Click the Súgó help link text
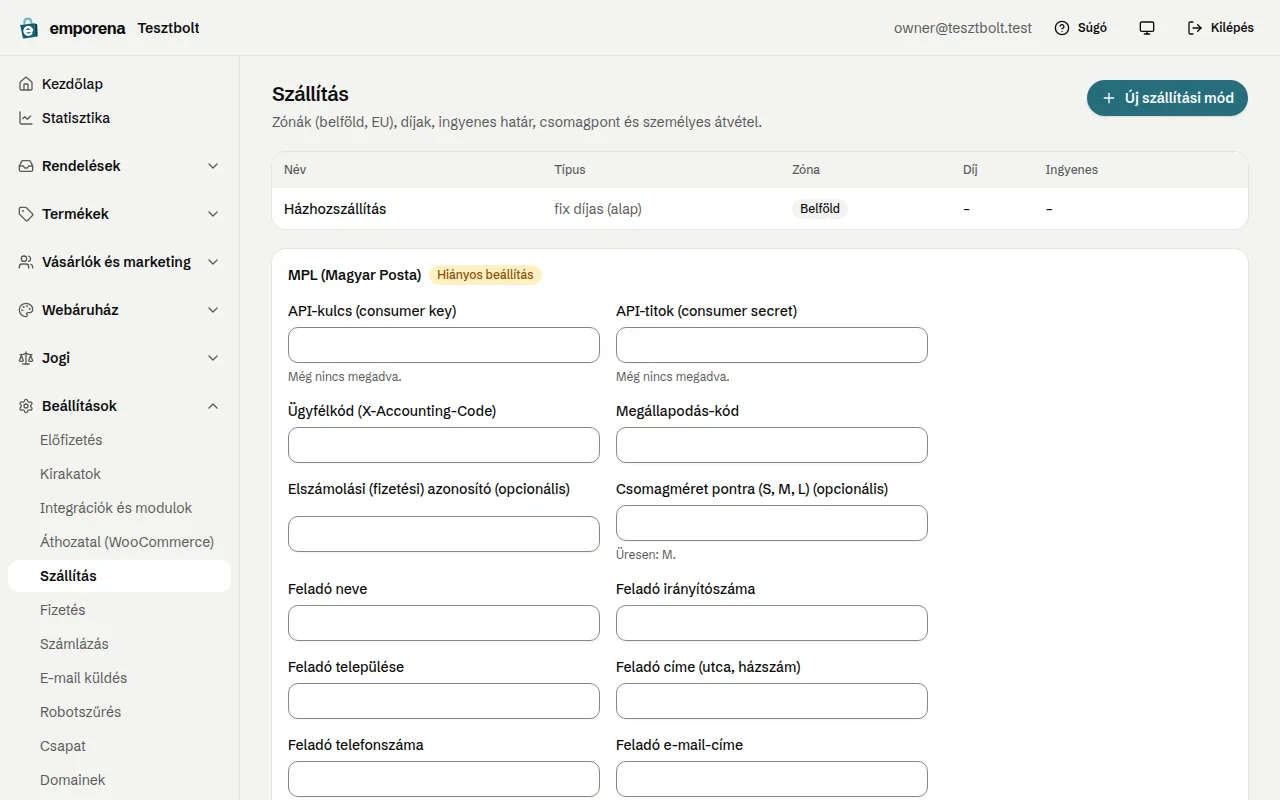This screenshot has height=800, width=1280. (1092, 28)
